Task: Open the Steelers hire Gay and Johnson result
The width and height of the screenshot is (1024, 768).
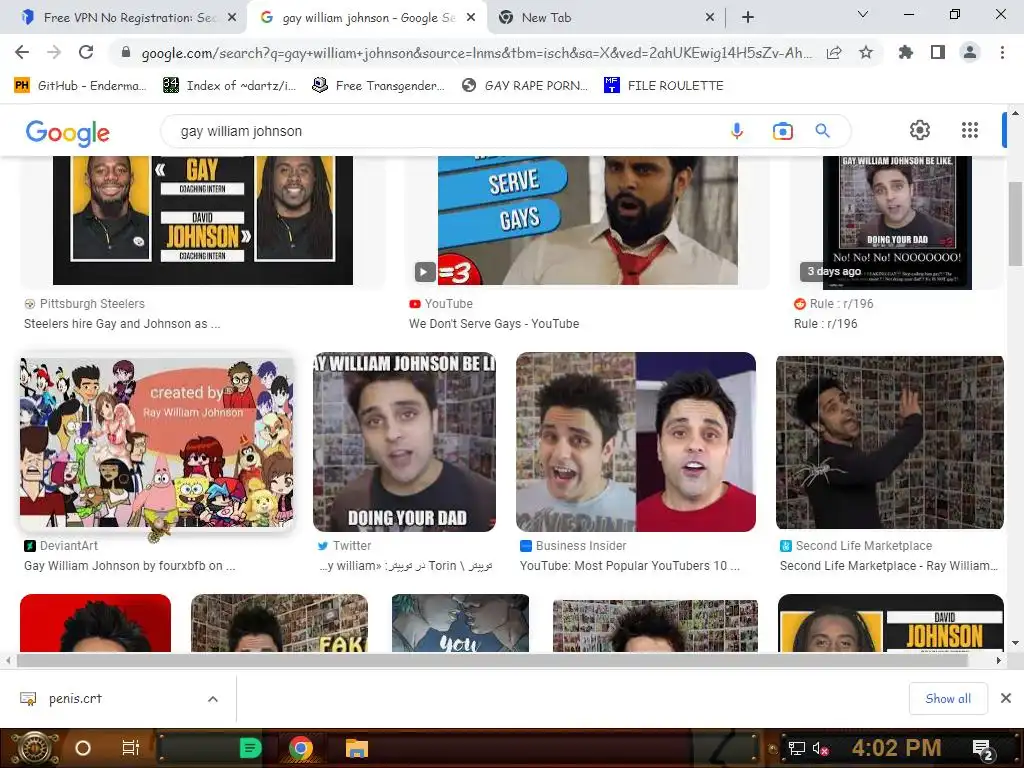Action: click(121, 324)
